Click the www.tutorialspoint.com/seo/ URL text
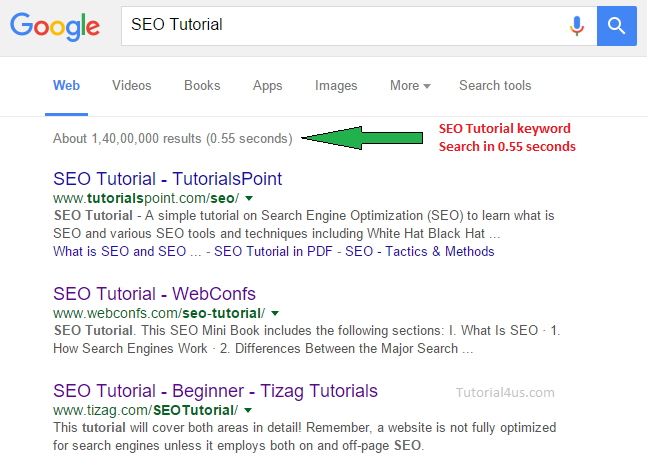The image size is (648, 471). tap(146, 199)
